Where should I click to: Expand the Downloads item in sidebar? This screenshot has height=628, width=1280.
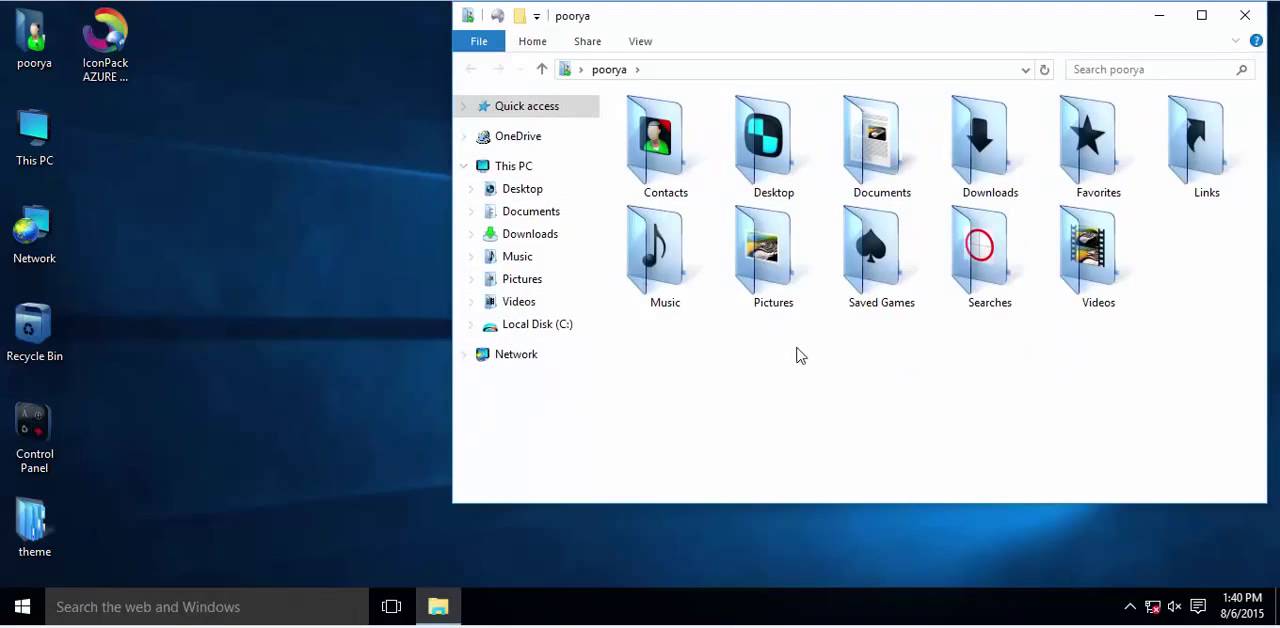click(470, 233)
